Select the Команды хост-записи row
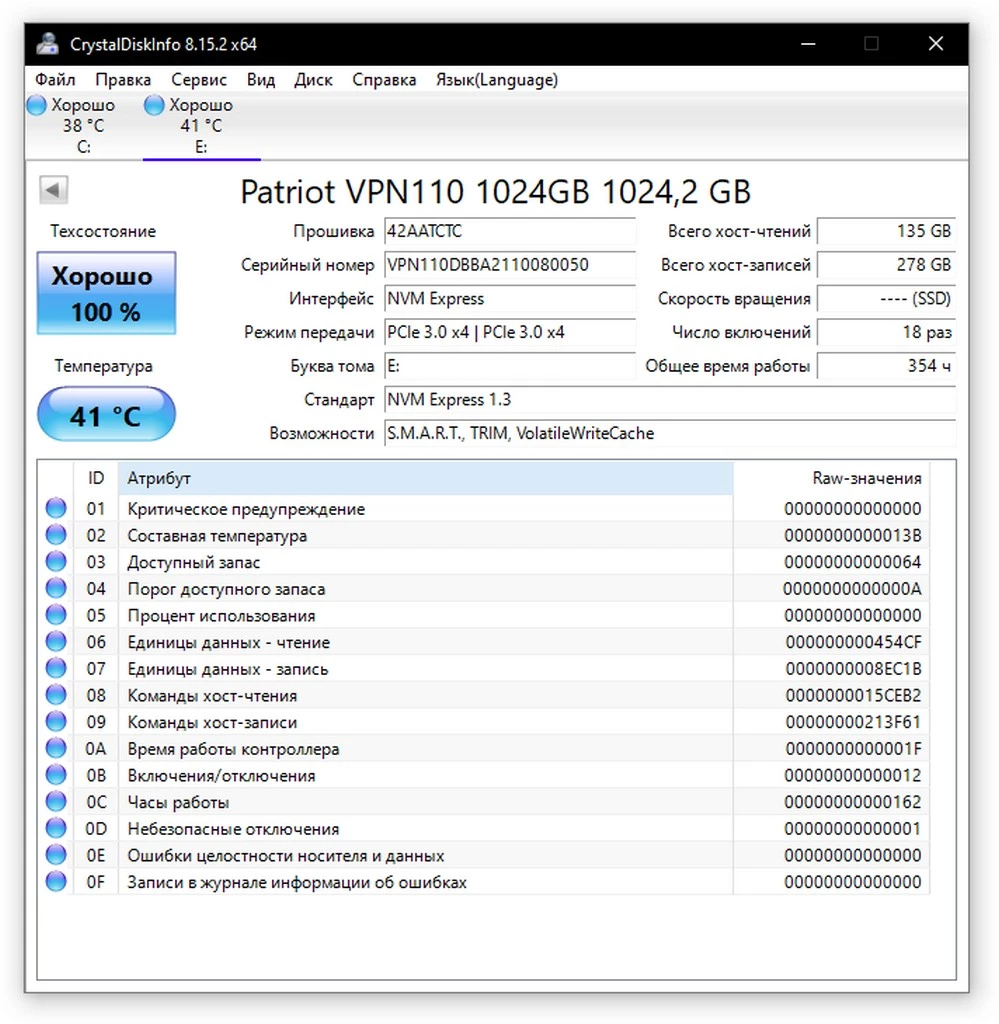The width and height of the screenshot is (999, 1024). [x=484, y=722]
